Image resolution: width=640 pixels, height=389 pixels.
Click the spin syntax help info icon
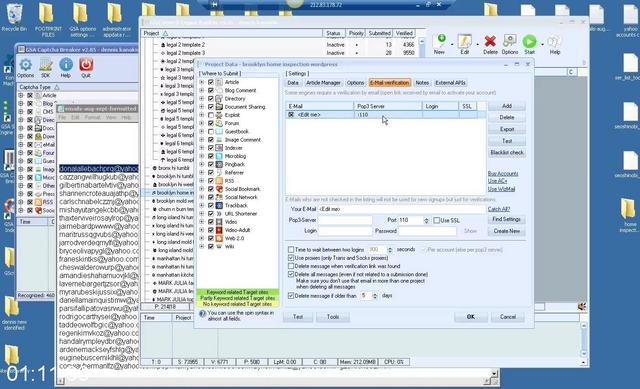click(x=202, y=313)
